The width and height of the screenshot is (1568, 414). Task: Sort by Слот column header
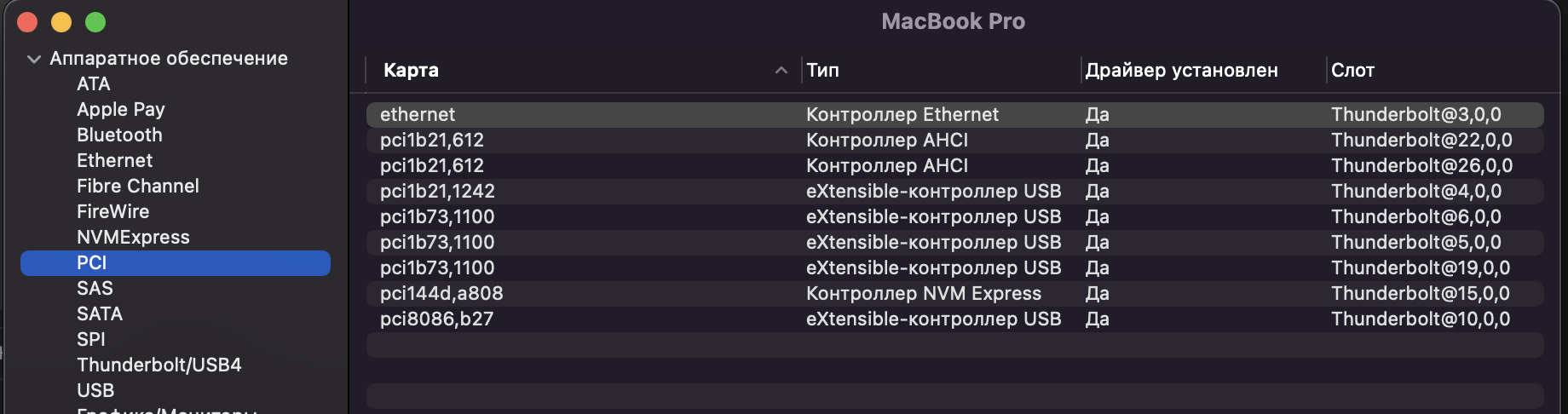pos(1353,71)
